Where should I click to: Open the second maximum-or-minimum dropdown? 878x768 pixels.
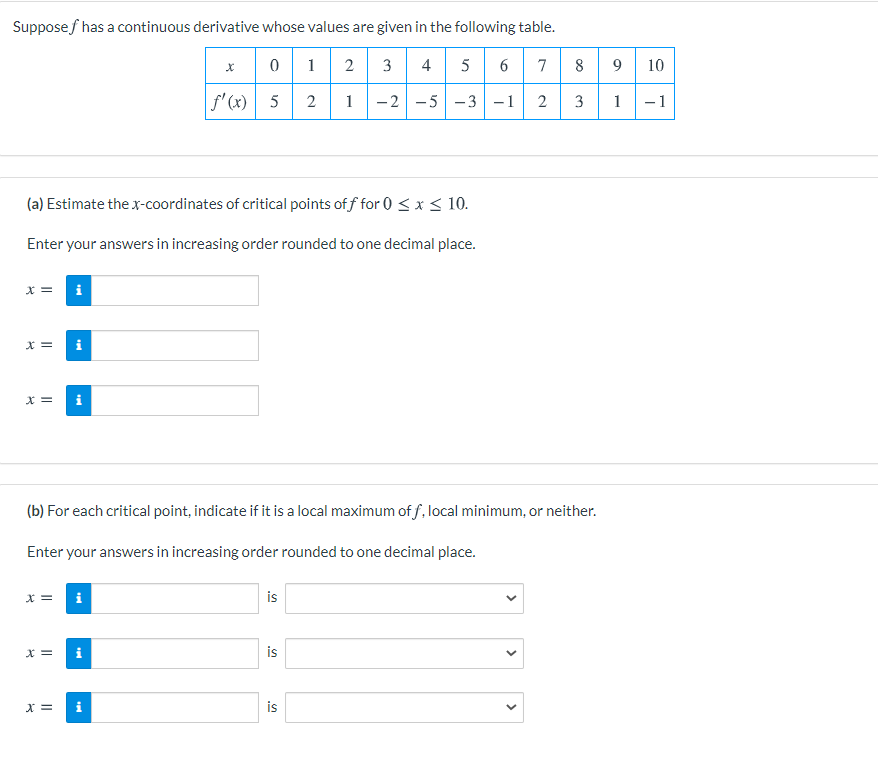[x=404, y=652]
